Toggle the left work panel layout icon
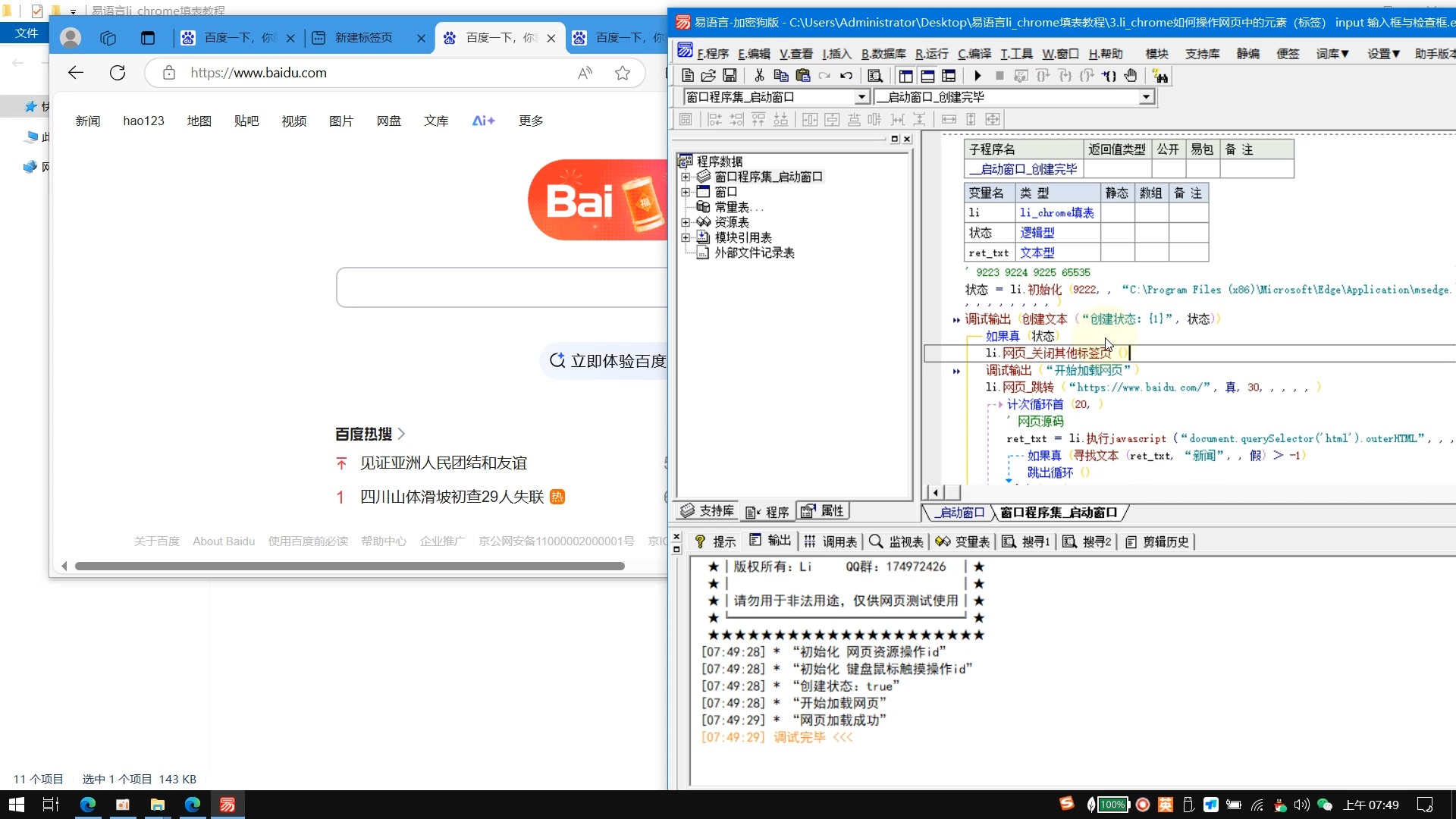1456x819 pixels. (905, 76)
